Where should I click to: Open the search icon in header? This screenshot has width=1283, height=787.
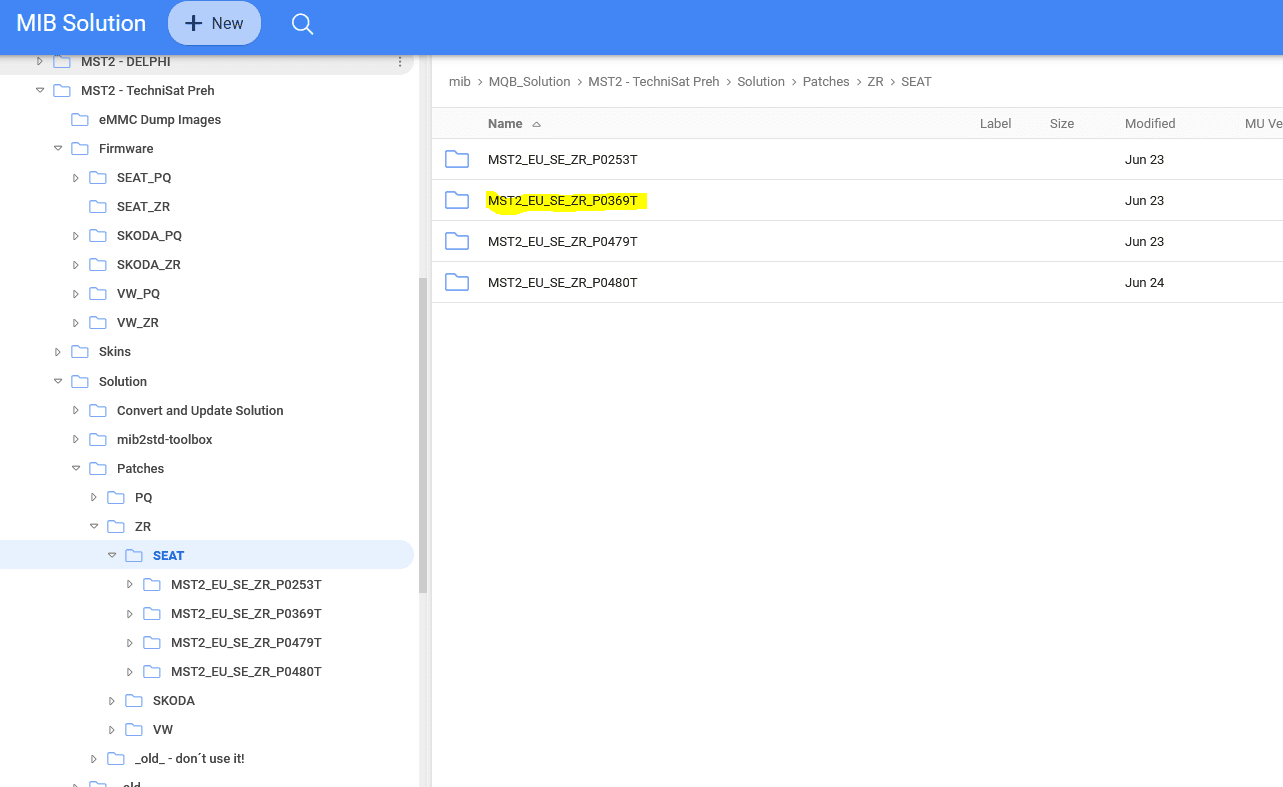(302, 23)
